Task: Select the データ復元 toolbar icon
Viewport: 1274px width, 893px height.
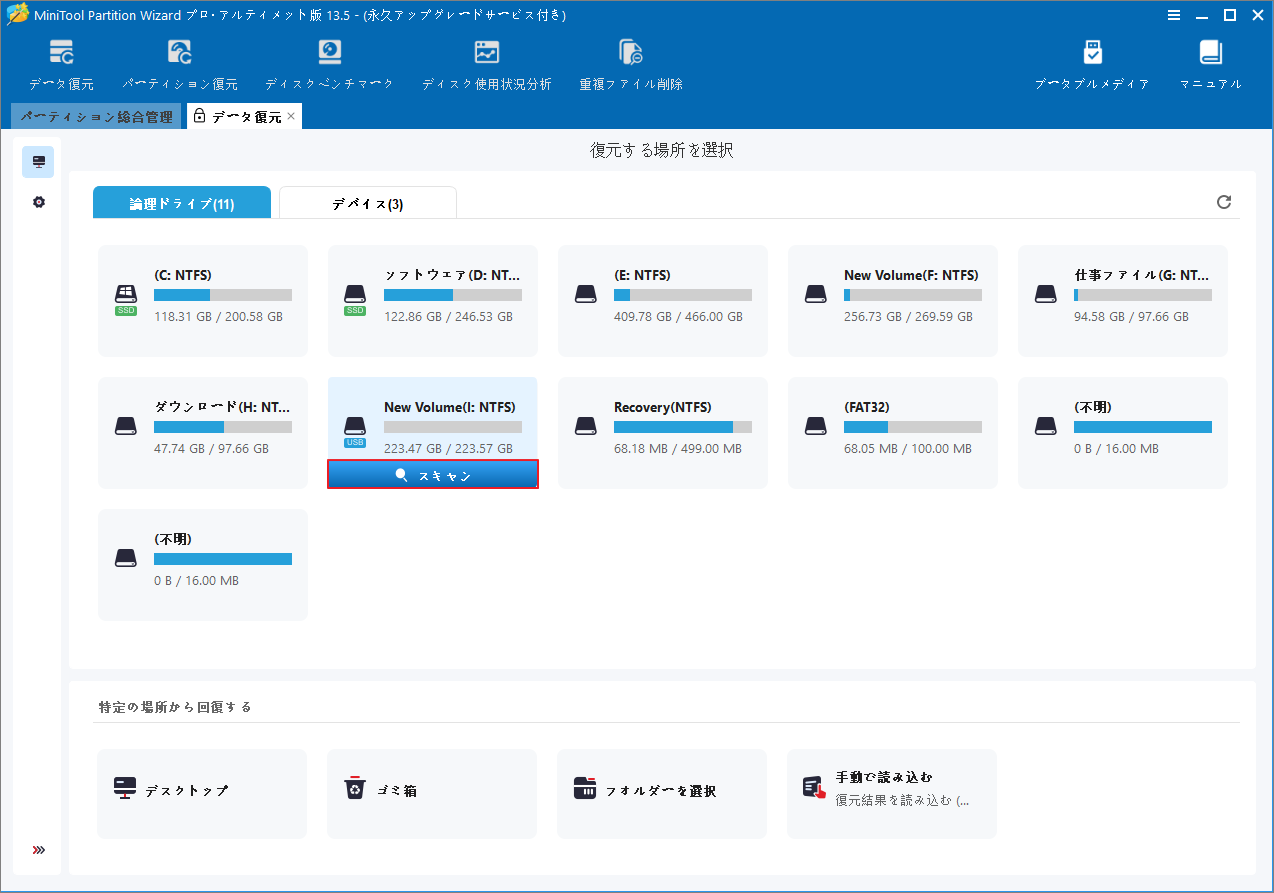Action: tap(61, 63)
